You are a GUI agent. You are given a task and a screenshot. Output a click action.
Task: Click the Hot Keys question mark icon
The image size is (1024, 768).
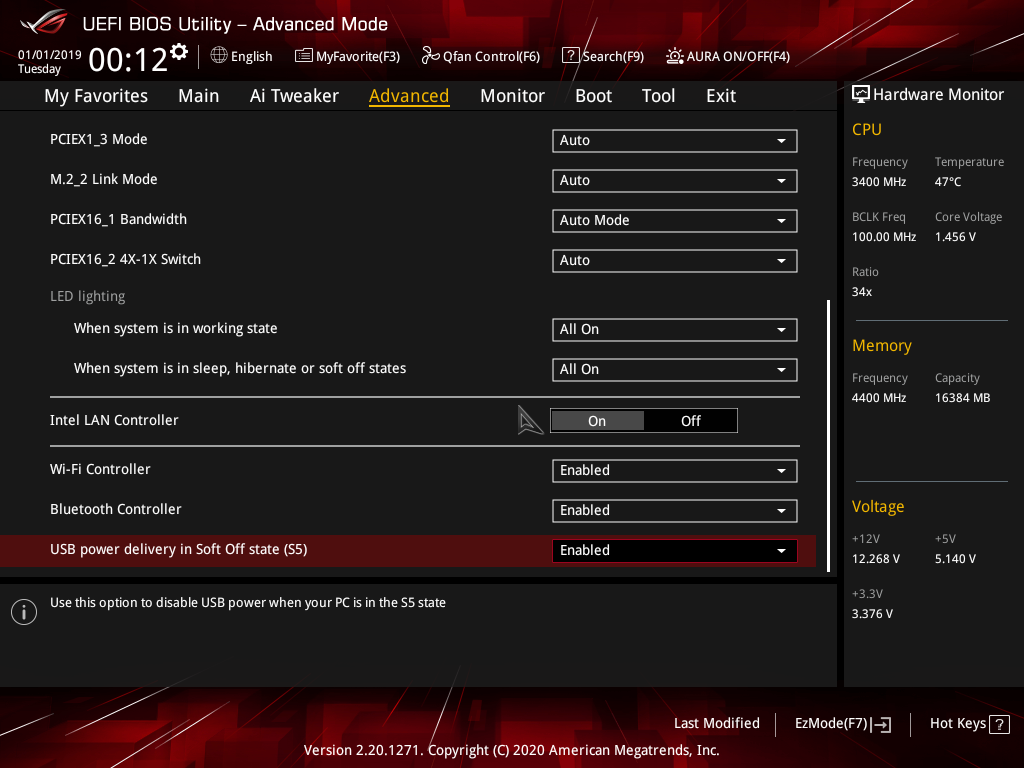tap(999, 724)
